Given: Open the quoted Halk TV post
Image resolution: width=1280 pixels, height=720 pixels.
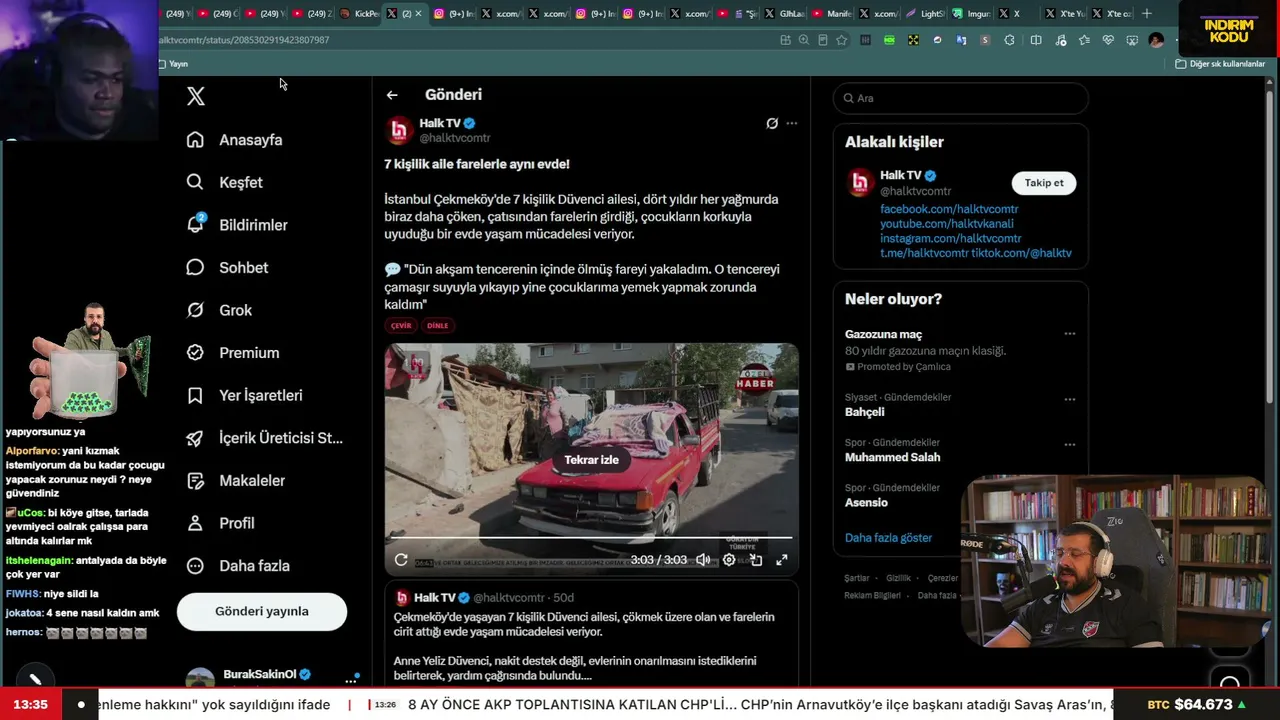Looking at the screenshot, I should pyautogui.click(x=592, y=632).
